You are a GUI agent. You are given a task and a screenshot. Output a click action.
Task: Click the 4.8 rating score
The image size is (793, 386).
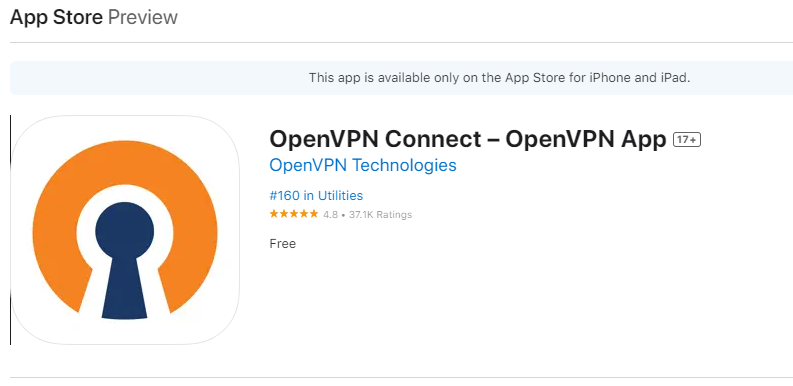pyautogui.click(x=330, y=215)
